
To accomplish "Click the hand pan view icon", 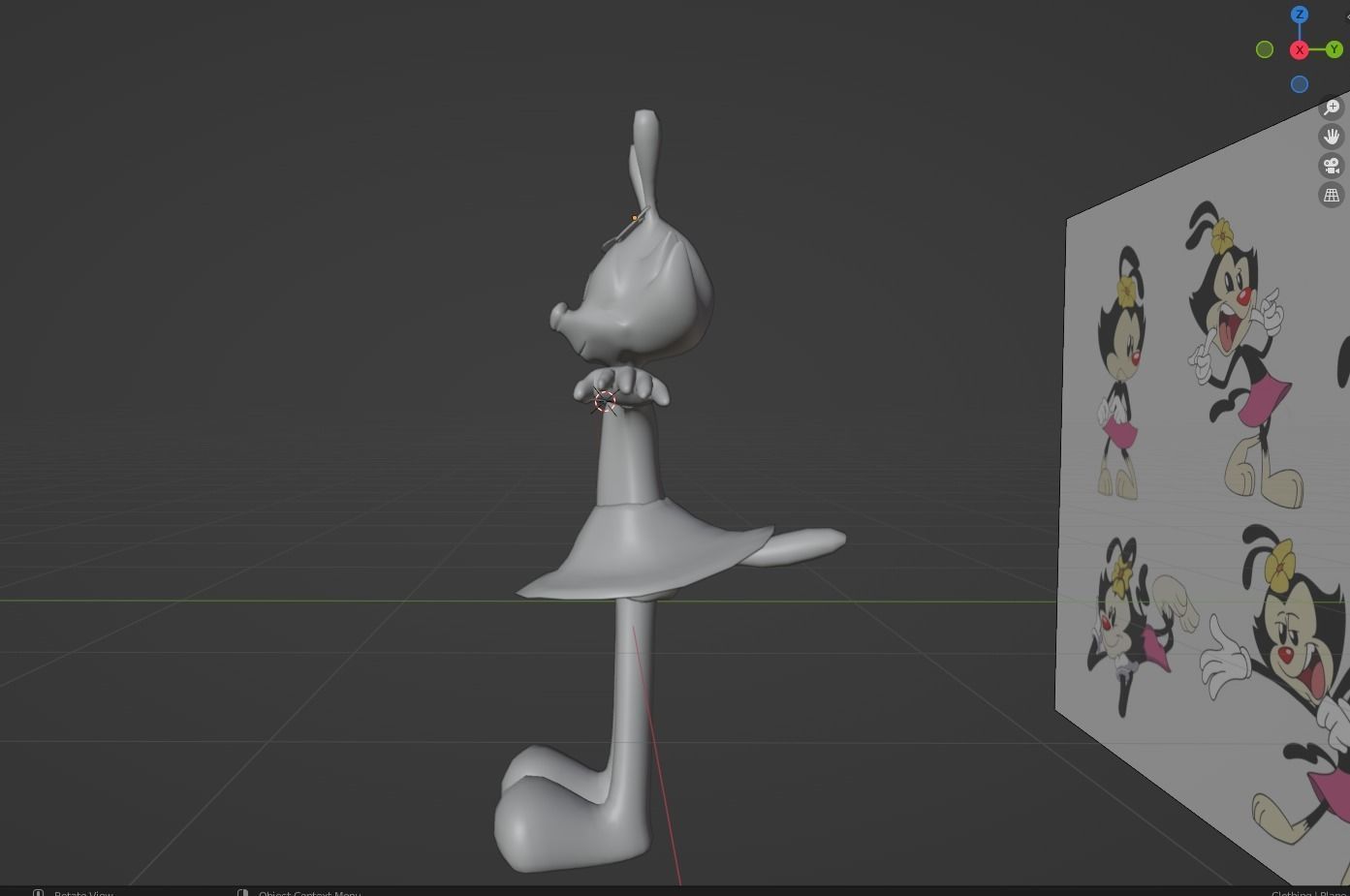I will (1332, 137).
